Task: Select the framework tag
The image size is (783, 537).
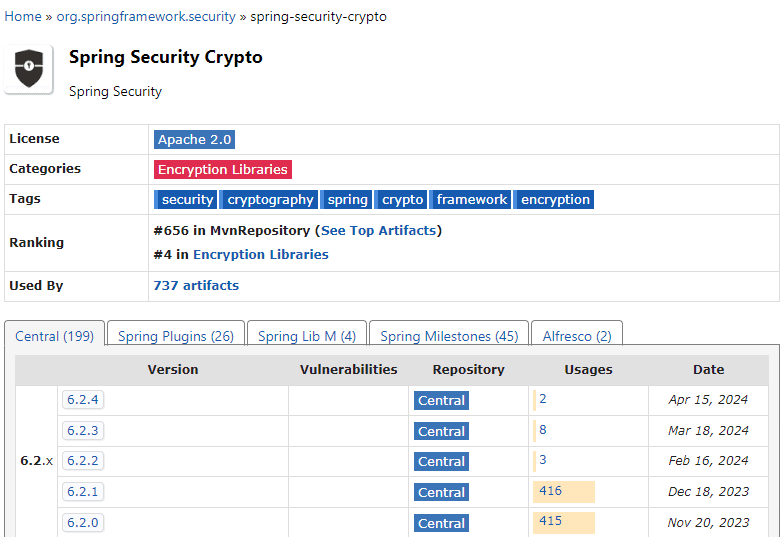Action: pos(470,199)
